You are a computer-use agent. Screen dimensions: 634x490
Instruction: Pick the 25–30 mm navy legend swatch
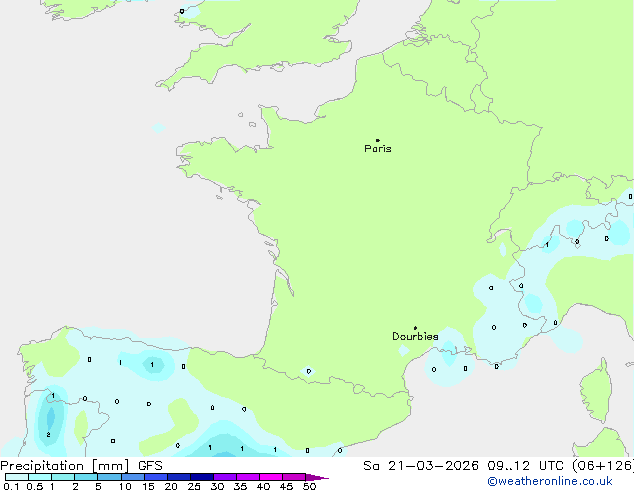tap(202, 477)
